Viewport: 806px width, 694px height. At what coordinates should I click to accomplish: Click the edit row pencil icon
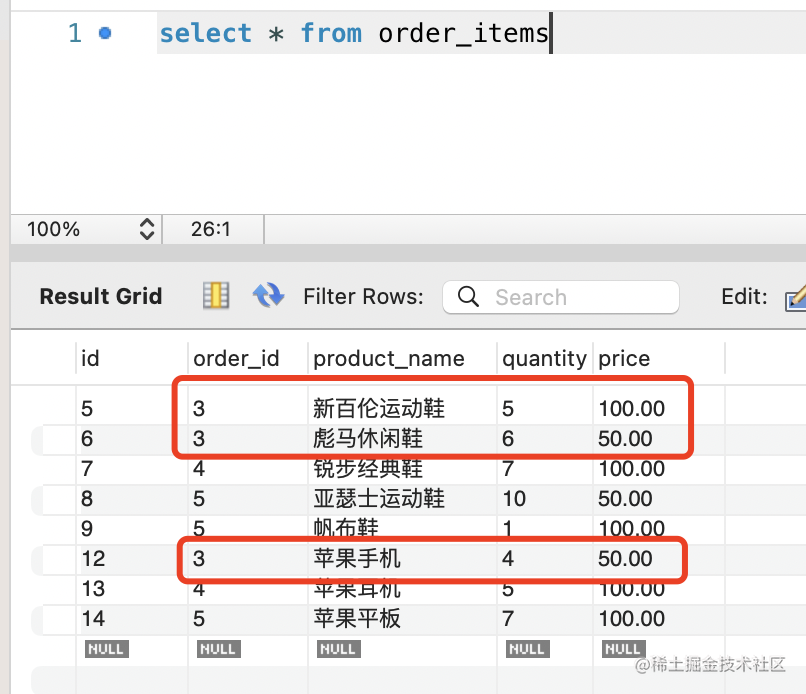[796, 297]
